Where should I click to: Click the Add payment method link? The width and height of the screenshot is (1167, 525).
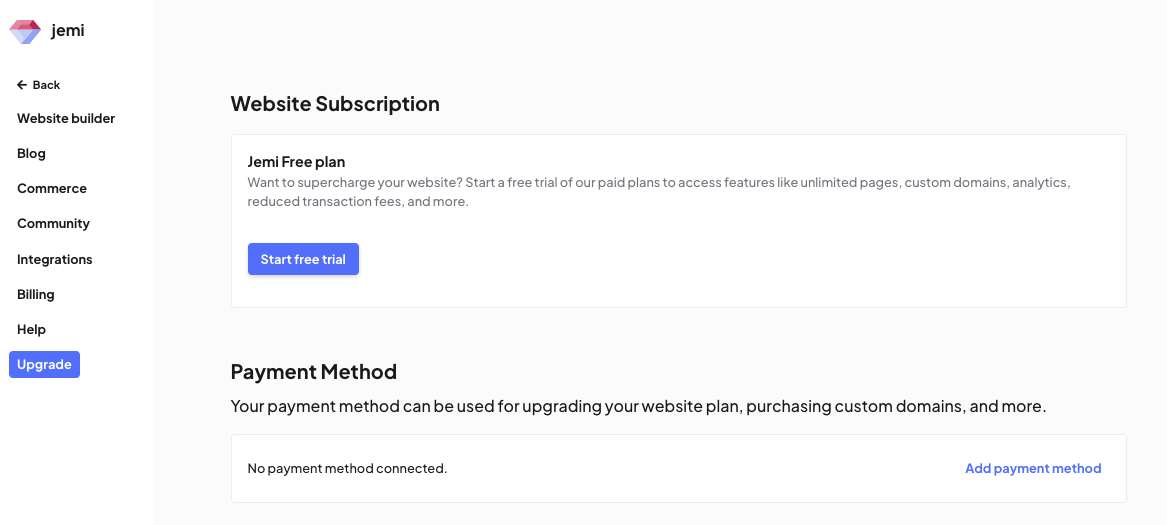coord(1033,468)
